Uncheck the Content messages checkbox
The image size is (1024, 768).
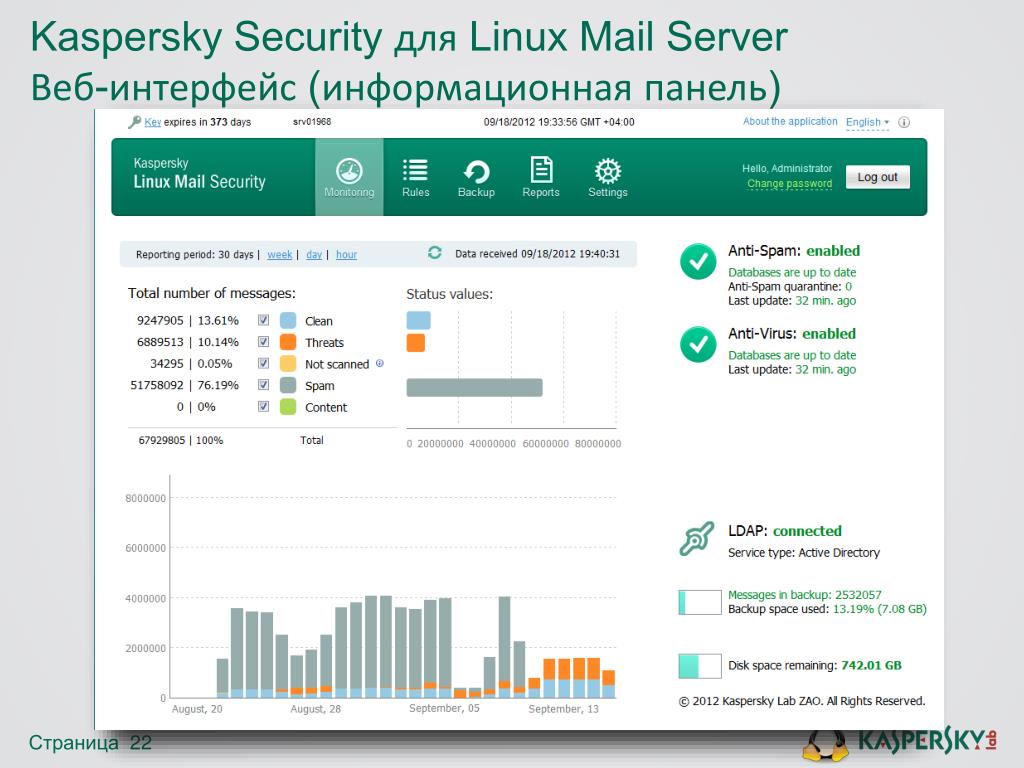point(263,406)
